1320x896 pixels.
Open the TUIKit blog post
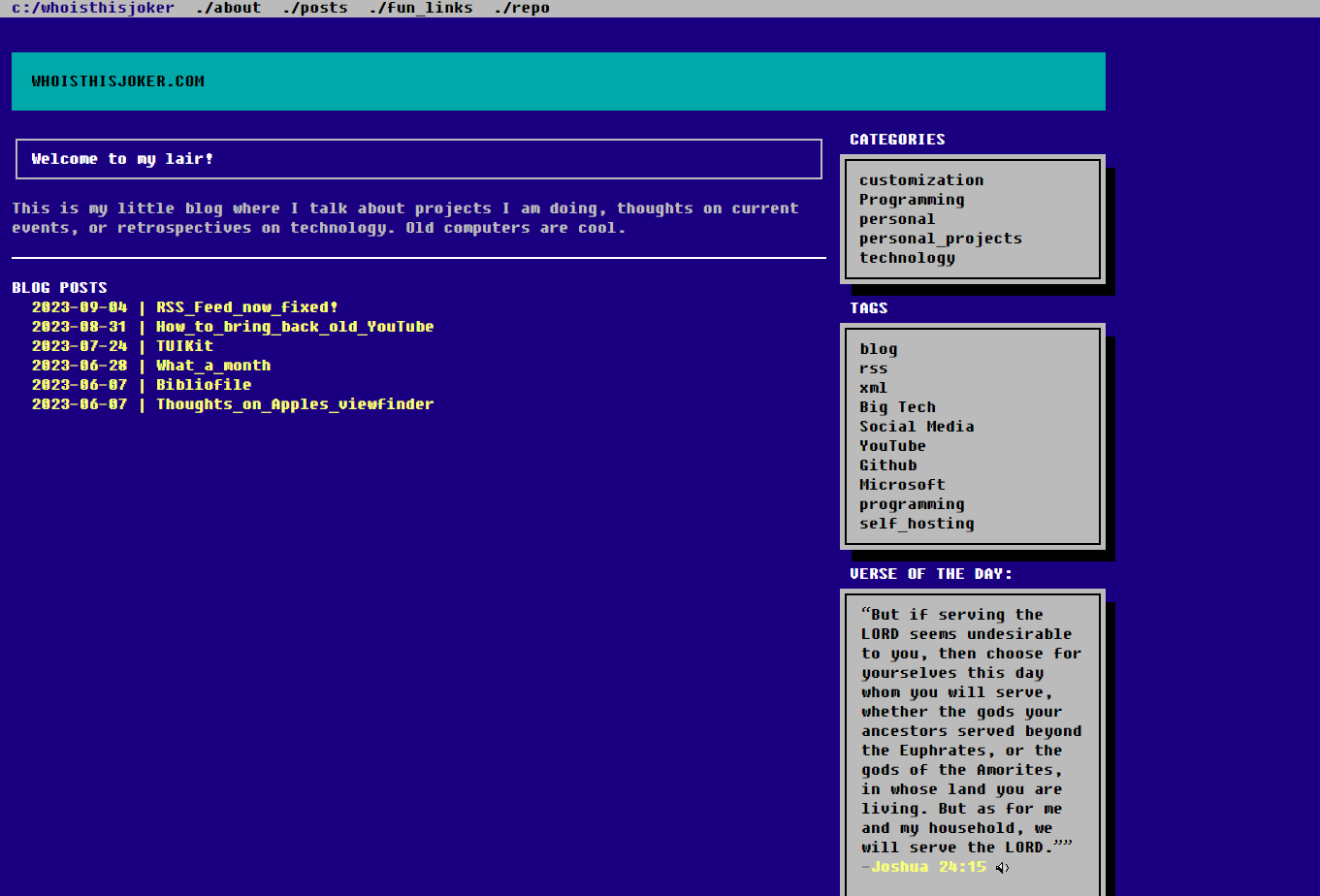(x=184, y=346)
